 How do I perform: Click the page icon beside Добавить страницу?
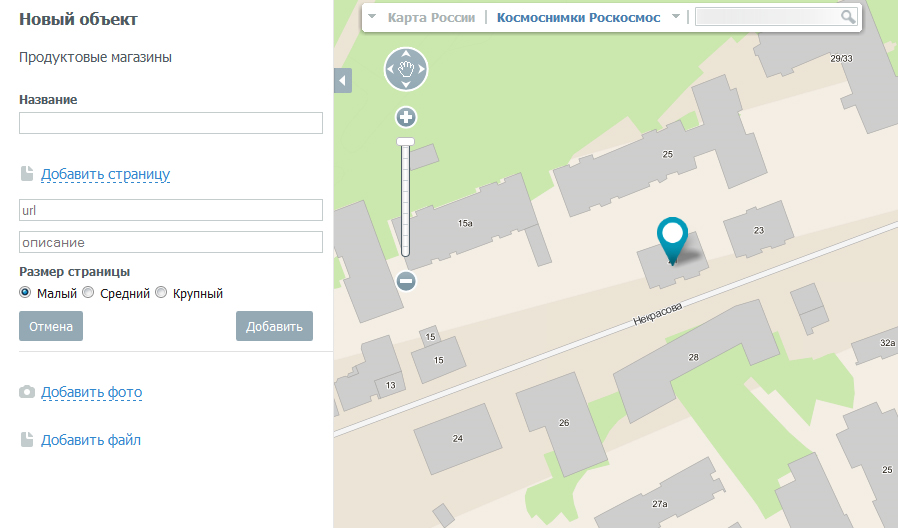tap(27, 174)
